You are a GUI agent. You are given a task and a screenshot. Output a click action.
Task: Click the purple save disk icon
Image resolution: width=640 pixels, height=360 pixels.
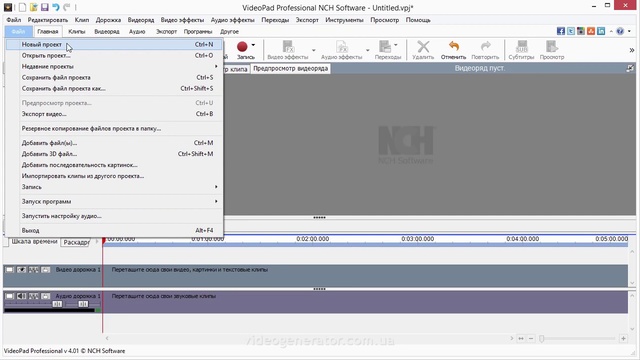[x=44, y=7]
